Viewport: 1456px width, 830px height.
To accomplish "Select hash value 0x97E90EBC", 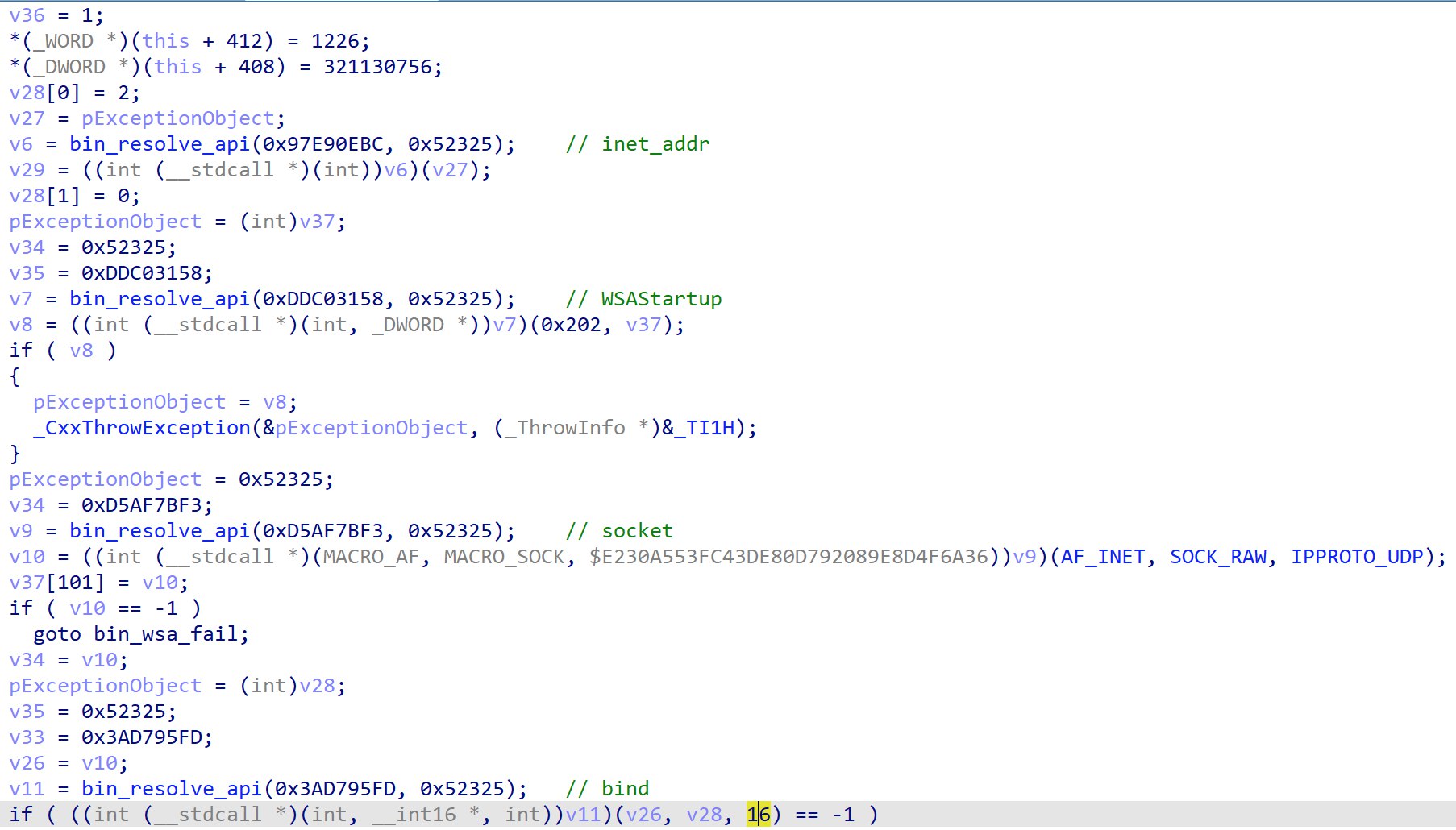I will [x=323, y=144].
